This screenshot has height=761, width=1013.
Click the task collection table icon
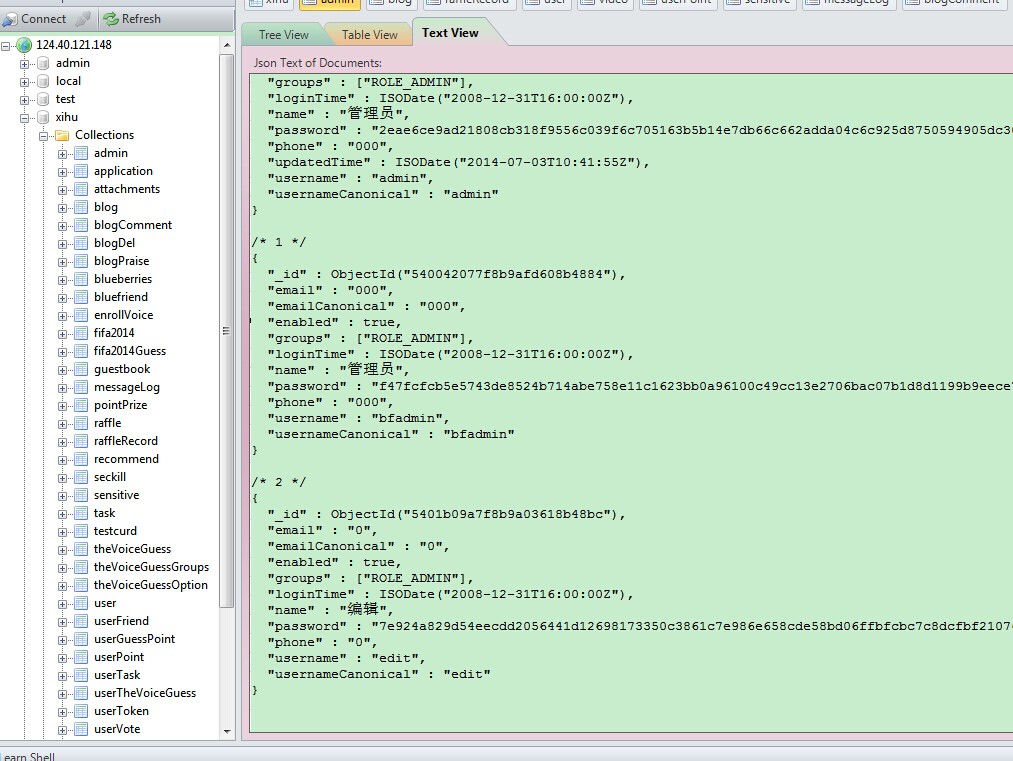pyautogui.click(x=81, y=514)
